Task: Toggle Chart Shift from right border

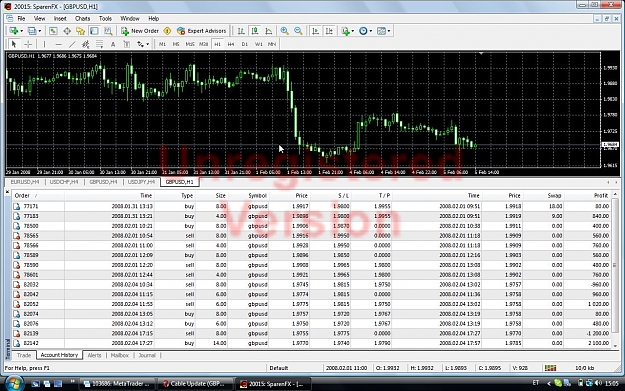Action: tap(329, 31)
